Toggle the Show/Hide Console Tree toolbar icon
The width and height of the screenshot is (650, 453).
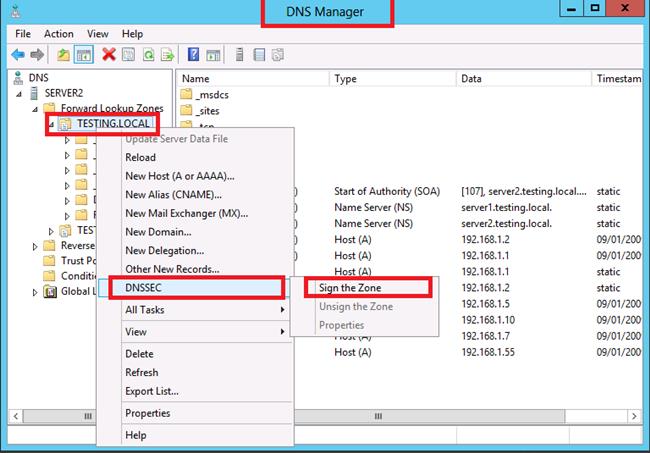click(83, 55)
